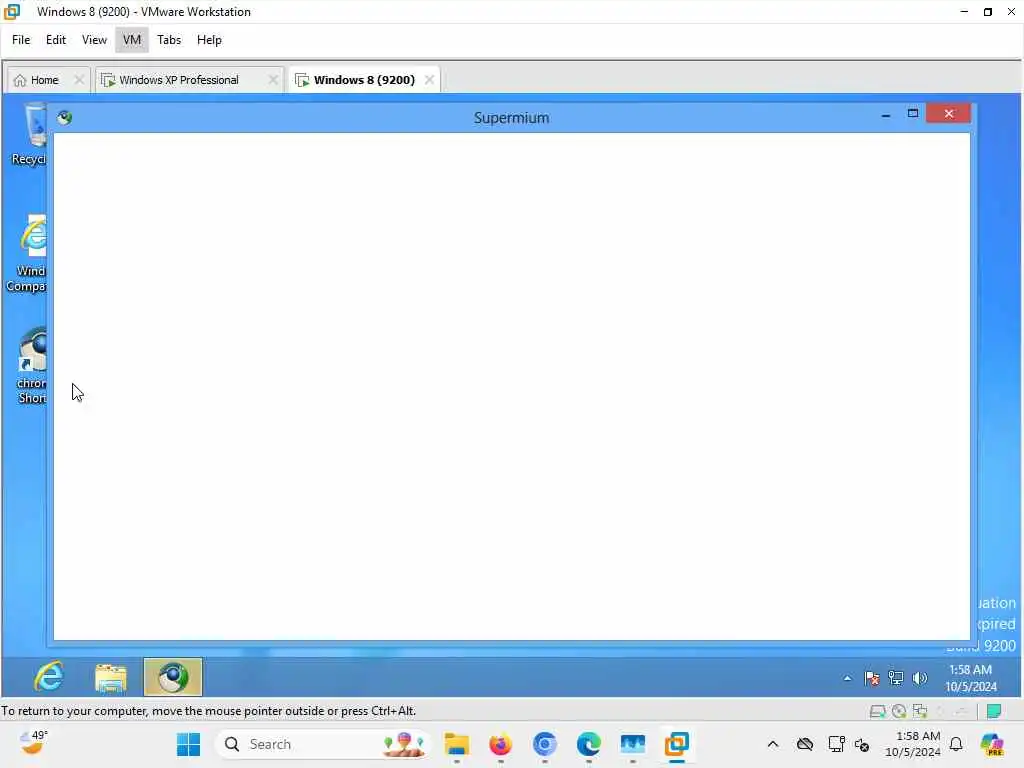Open the Windows 11 Start menu

pos(189,744)
